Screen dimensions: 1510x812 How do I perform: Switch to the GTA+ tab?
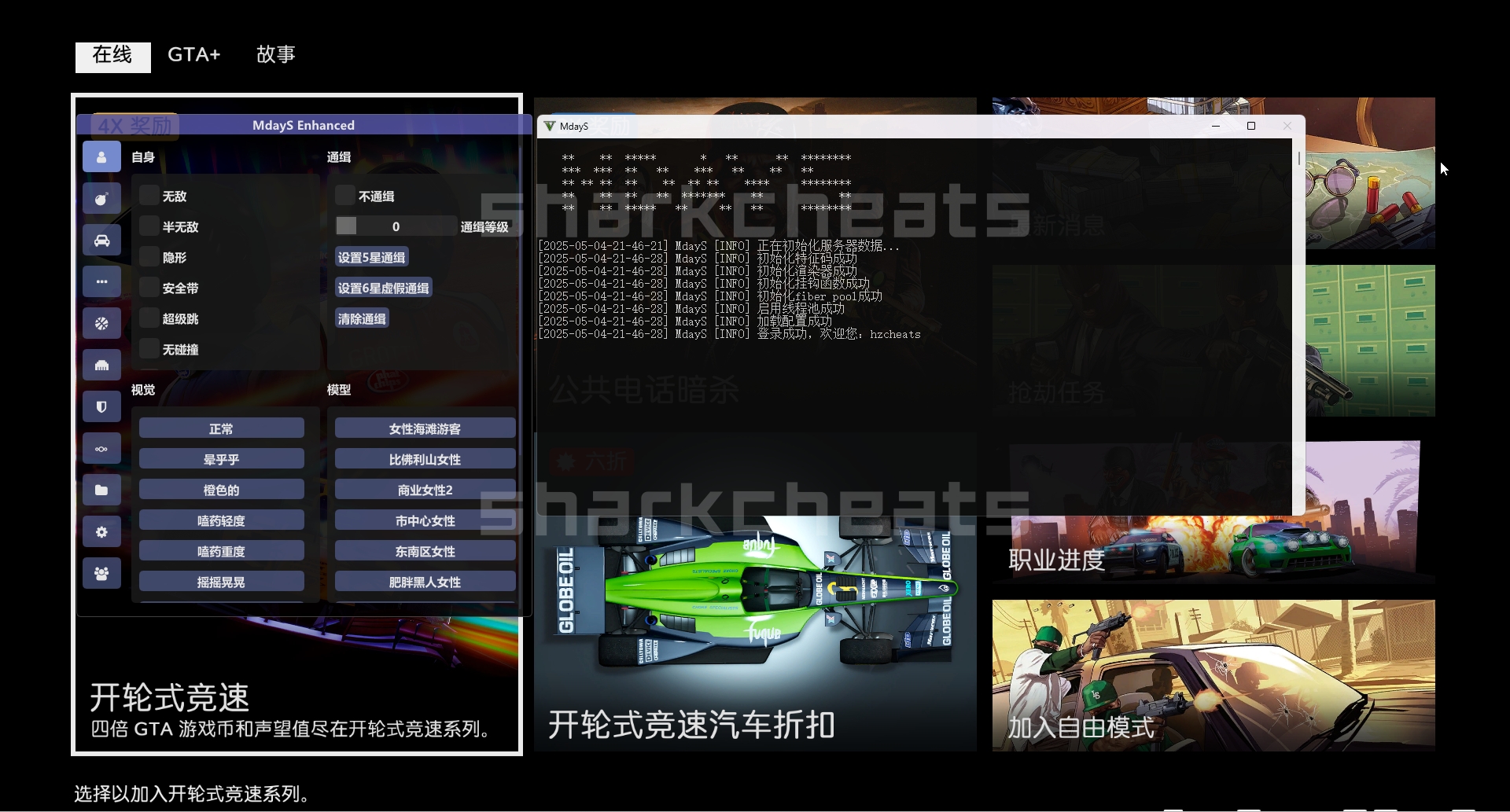193,54
